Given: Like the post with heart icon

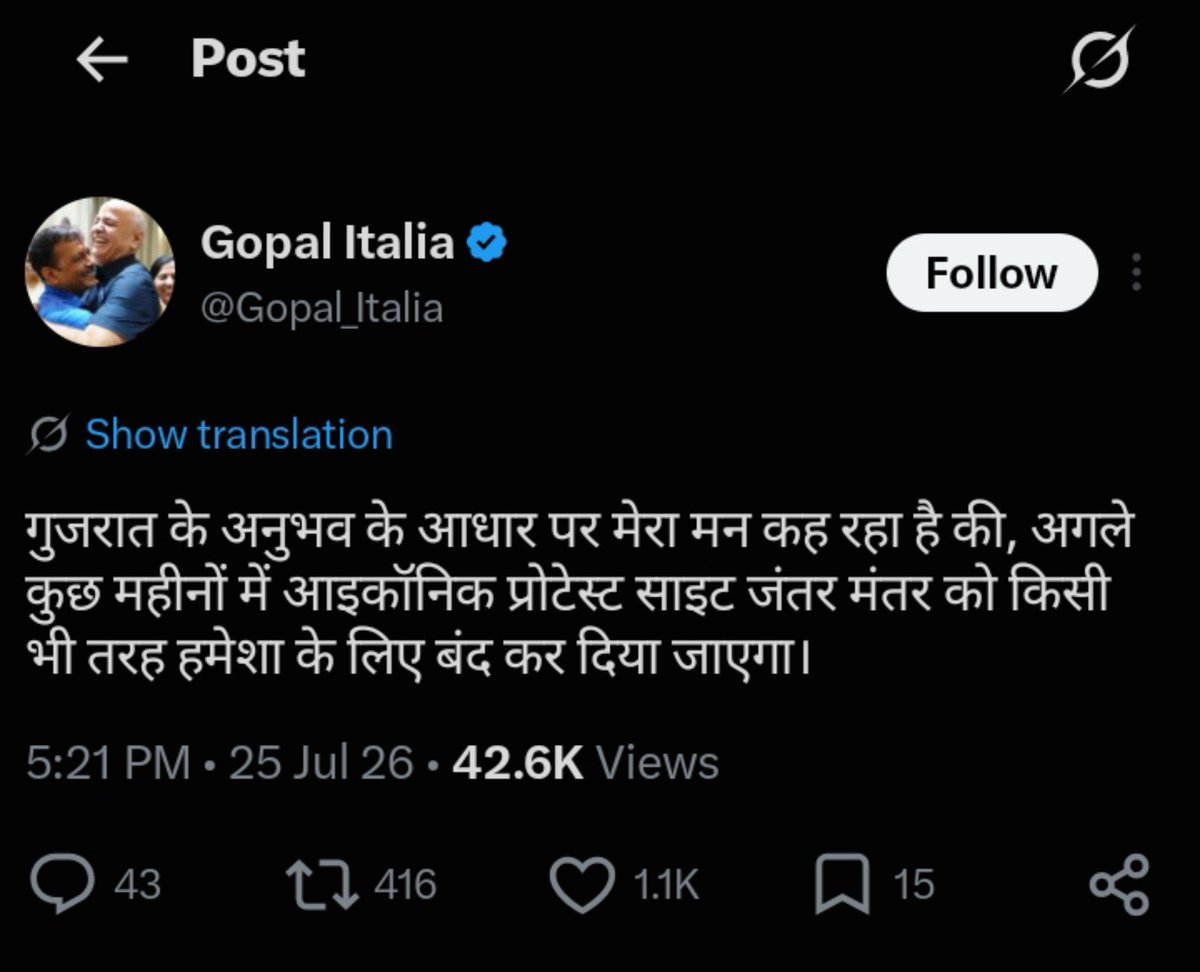Looking at the screenshot, I should pos(583,885).
